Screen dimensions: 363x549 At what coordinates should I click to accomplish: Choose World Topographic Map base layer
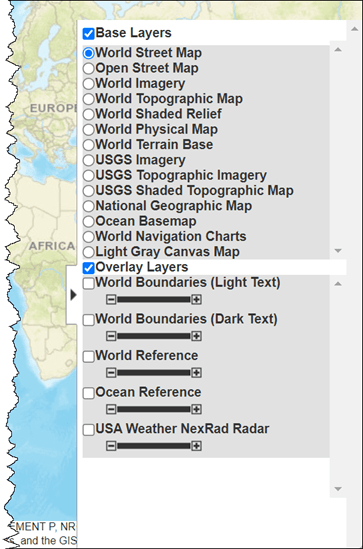click(x=89, y=99)
